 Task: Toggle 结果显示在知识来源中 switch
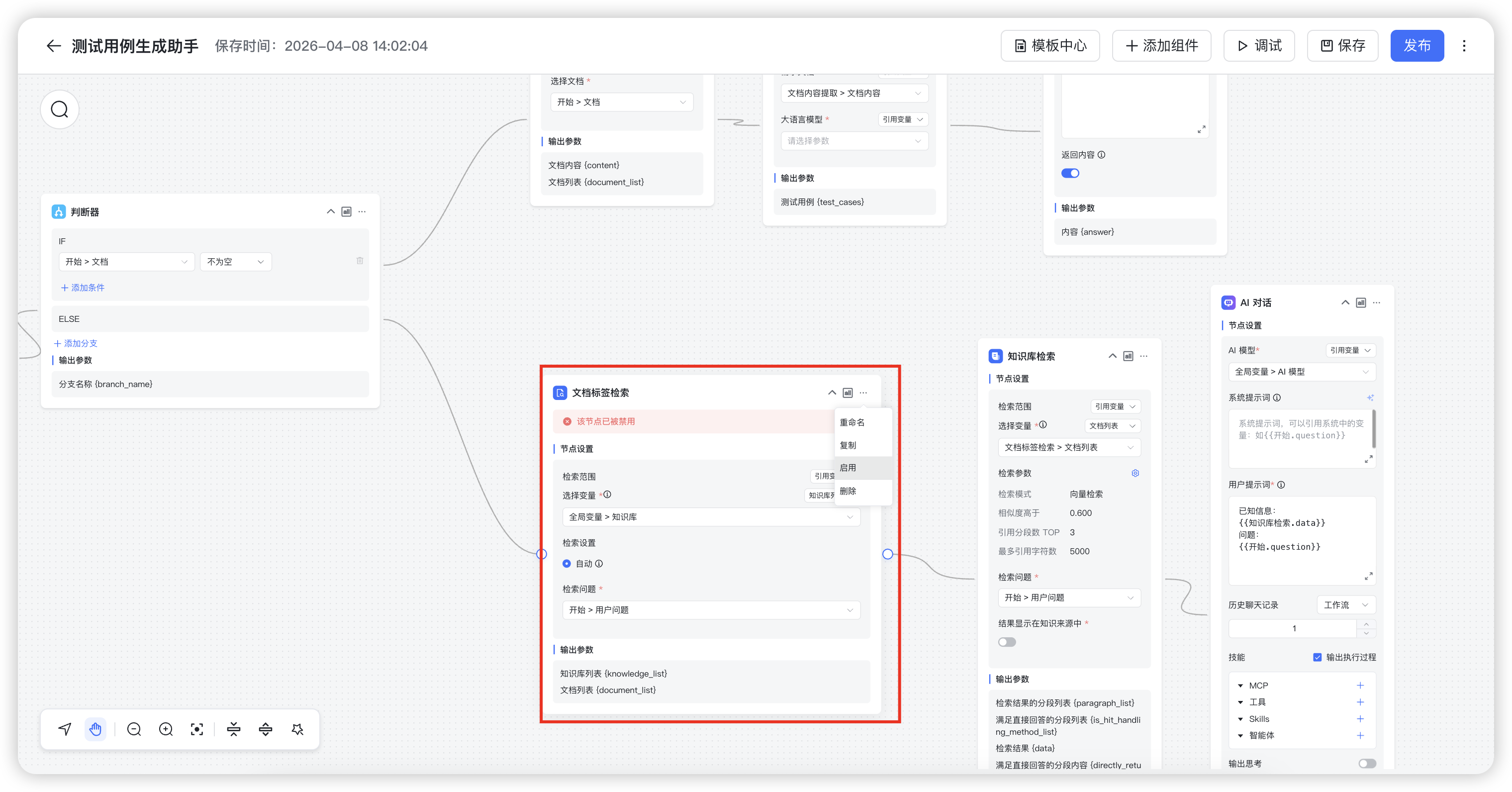point(1007,642)
